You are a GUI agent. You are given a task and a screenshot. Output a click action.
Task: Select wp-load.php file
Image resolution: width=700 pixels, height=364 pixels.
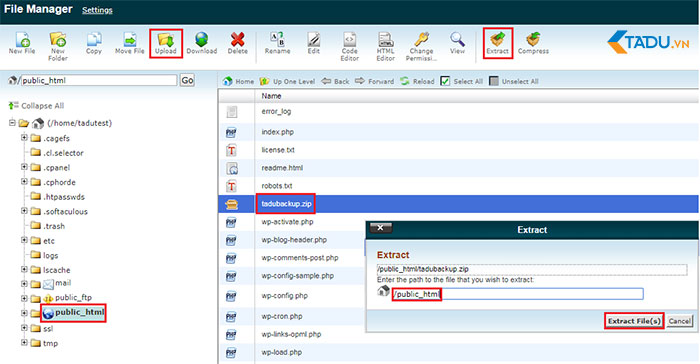(x=281, y=352)
